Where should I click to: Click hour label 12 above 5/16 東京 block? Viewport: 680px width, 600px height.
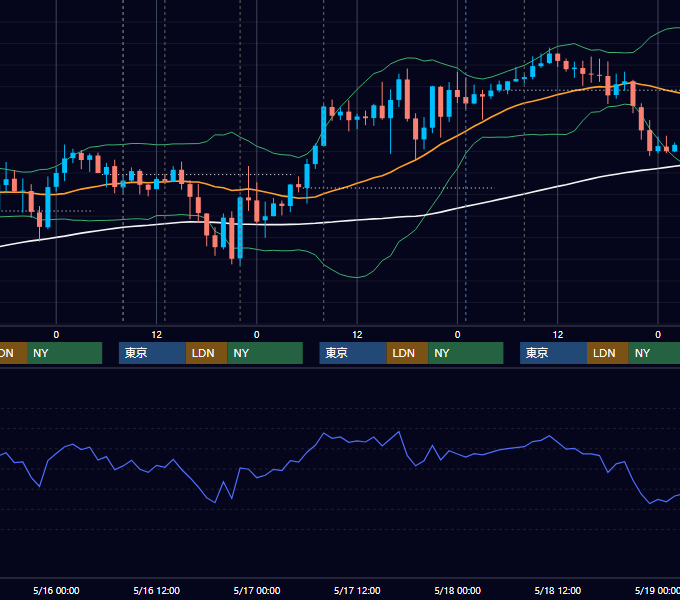click(x=157, y=335)
